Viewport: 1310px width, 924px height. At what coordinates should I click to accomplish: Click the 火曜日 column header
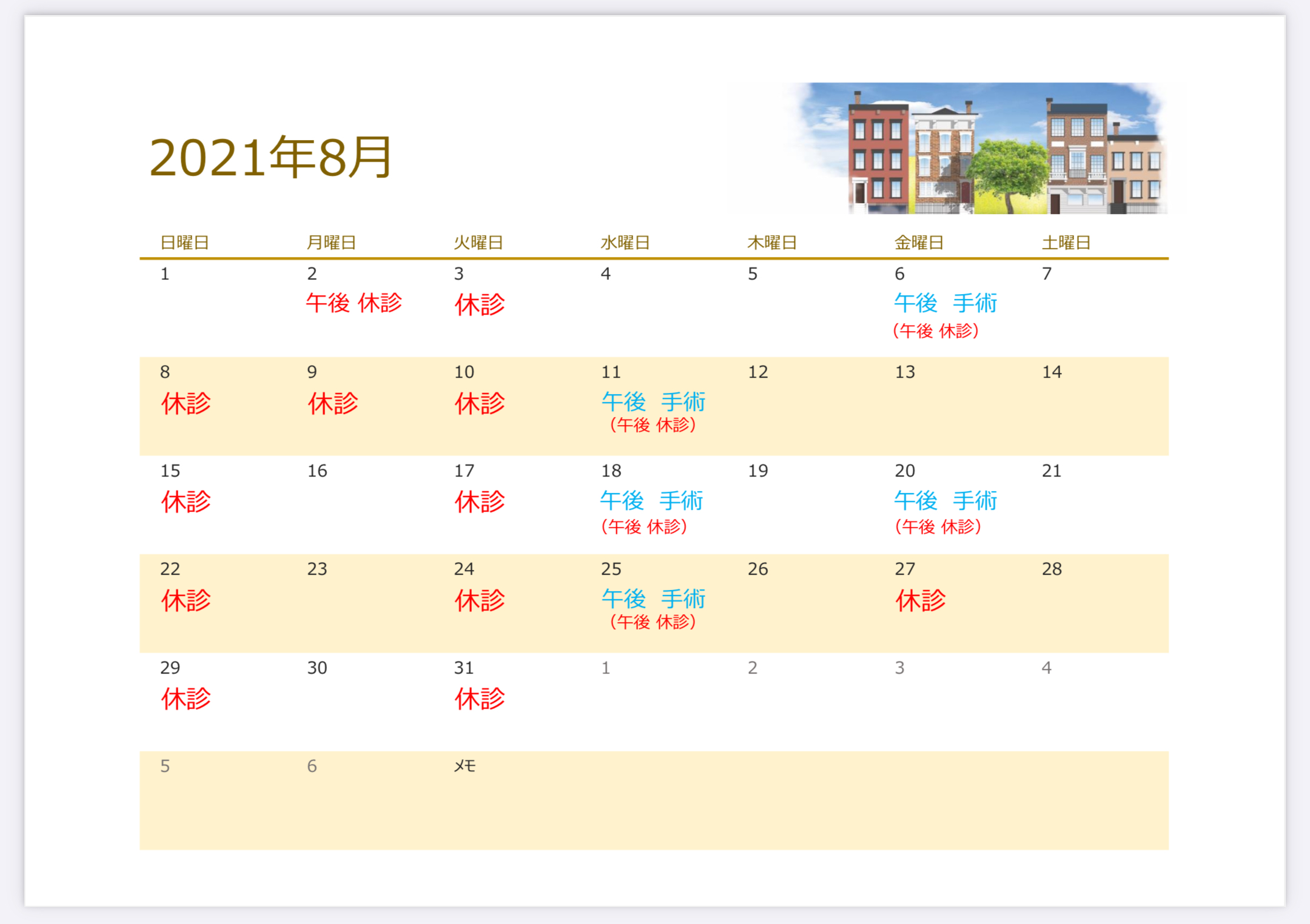point(479,243)
